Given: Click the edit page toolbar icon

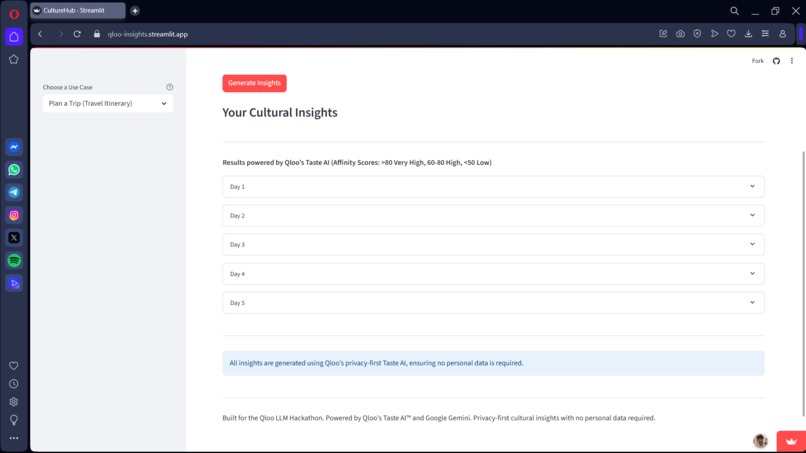Looking at the screenshot, I should point(663,34).
